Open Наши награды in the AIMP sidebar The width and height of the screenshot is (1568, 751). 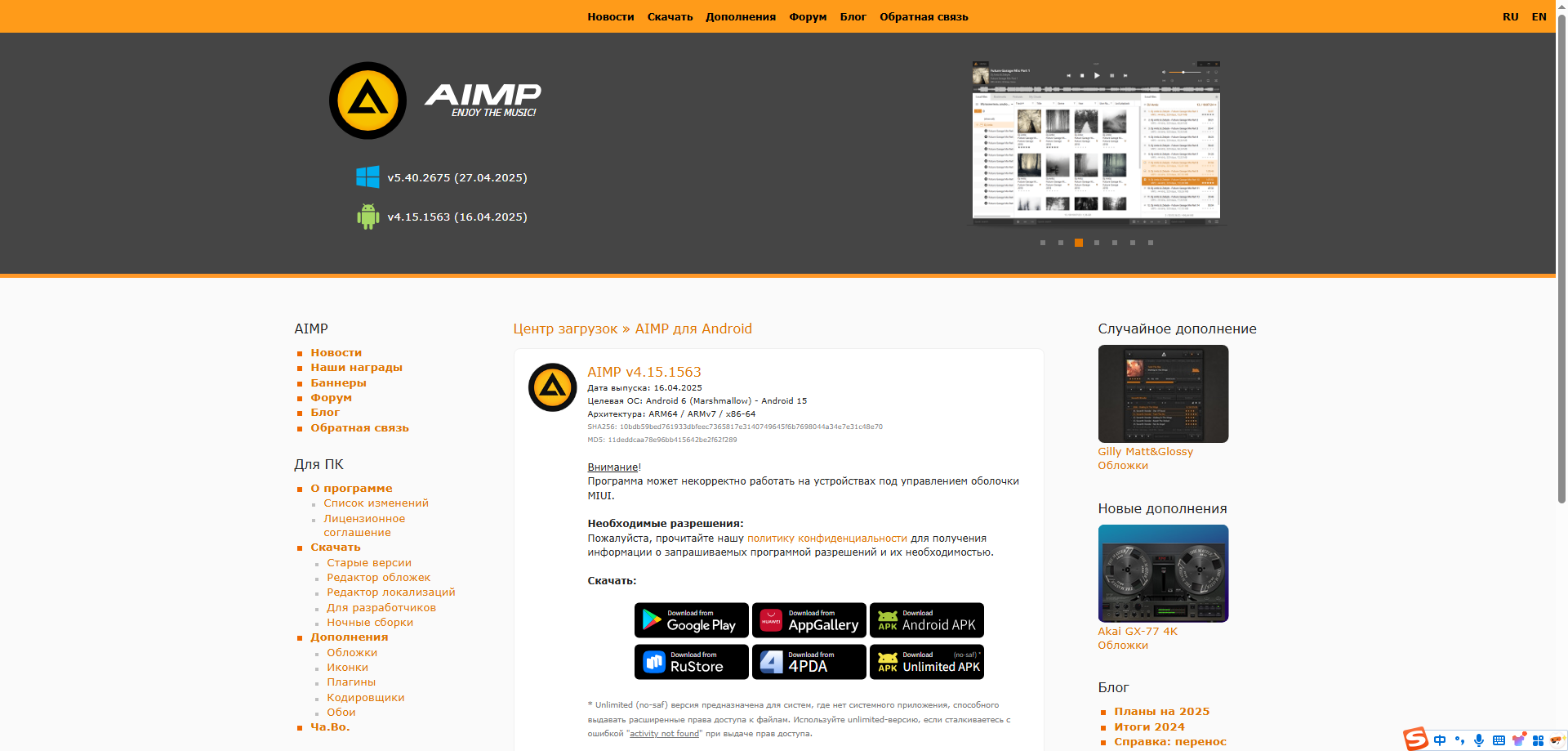356,368
